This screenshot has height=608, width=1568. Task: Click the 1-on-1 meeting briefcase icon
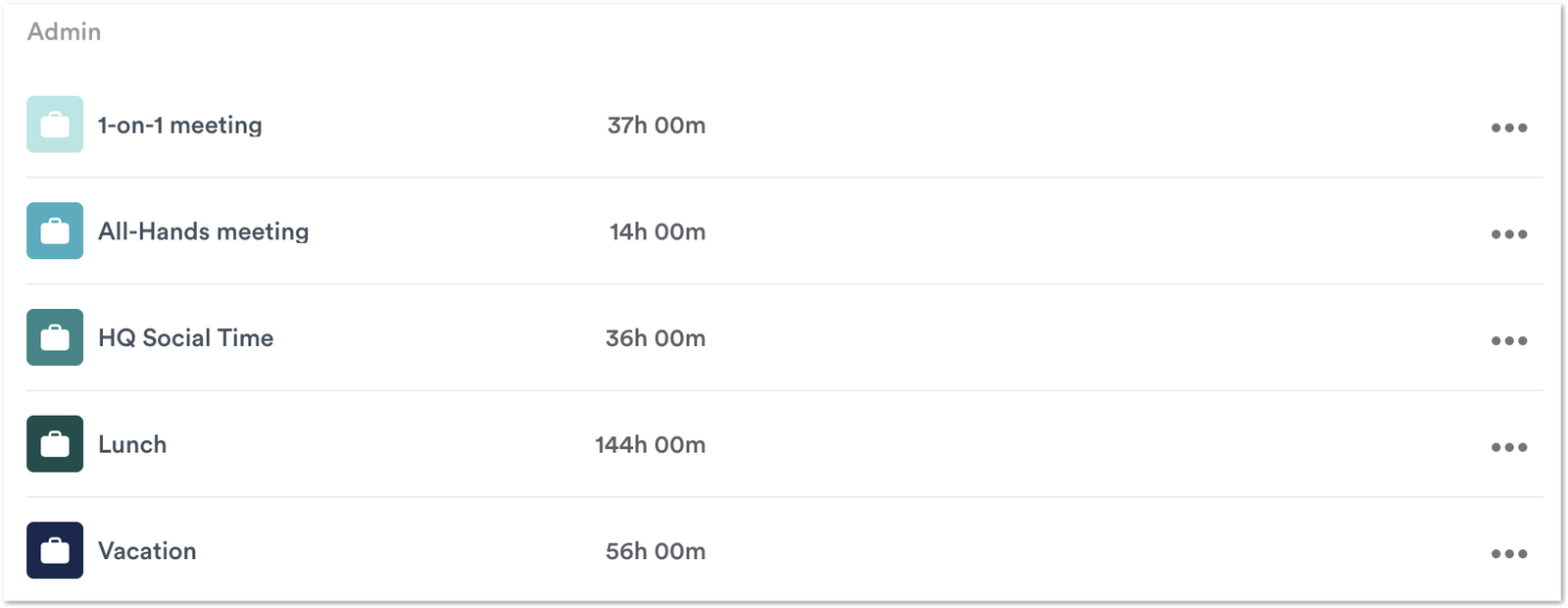(55, 125)
